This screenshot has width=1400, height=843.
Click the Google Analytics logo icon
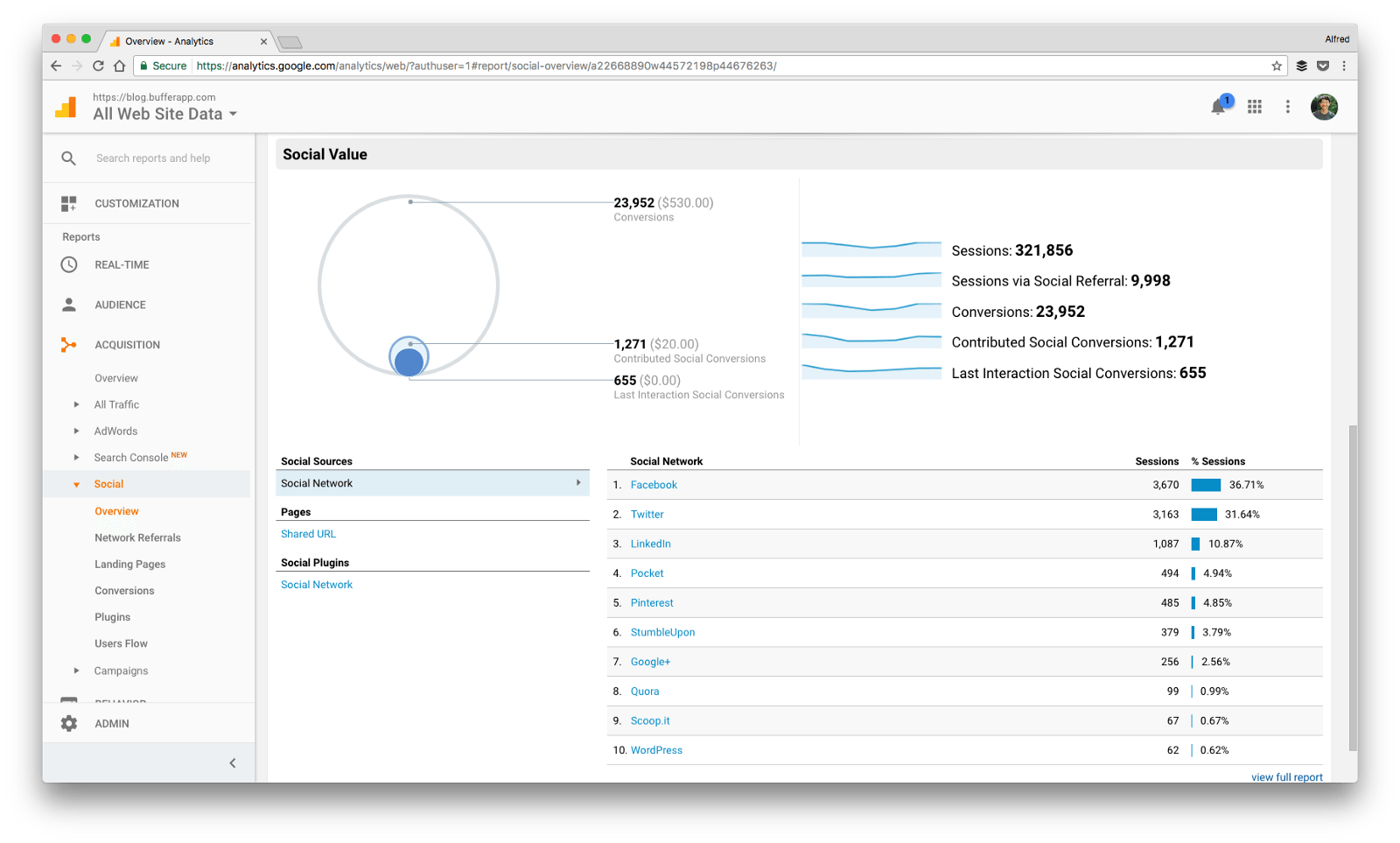tap(66, 107)
